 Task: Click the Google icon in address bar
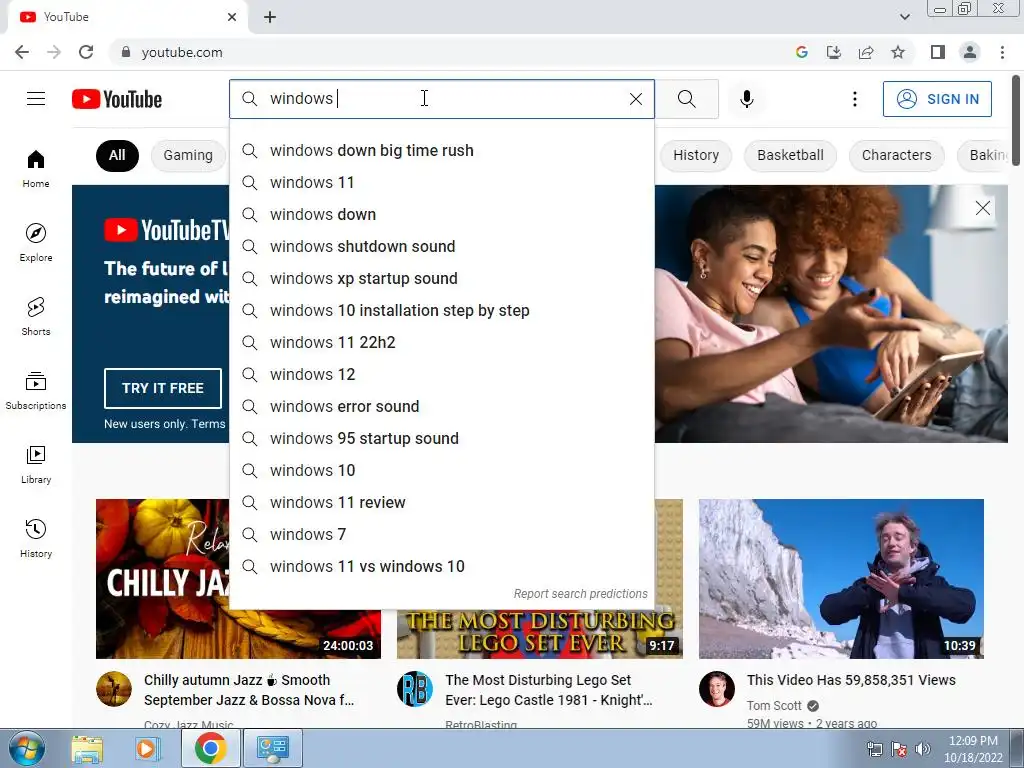coord(801,52)
